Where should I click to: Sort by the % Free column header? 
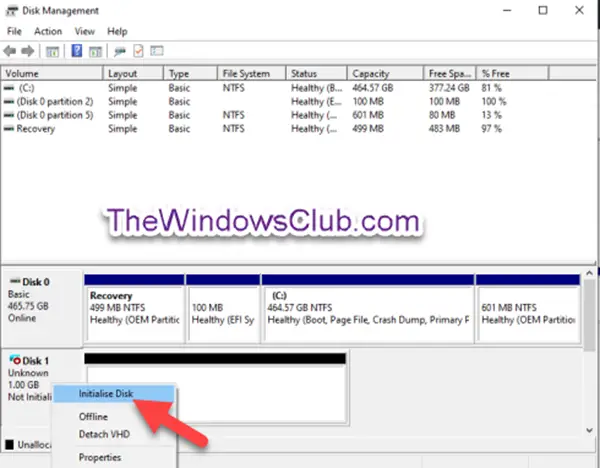tap(512, 73)
